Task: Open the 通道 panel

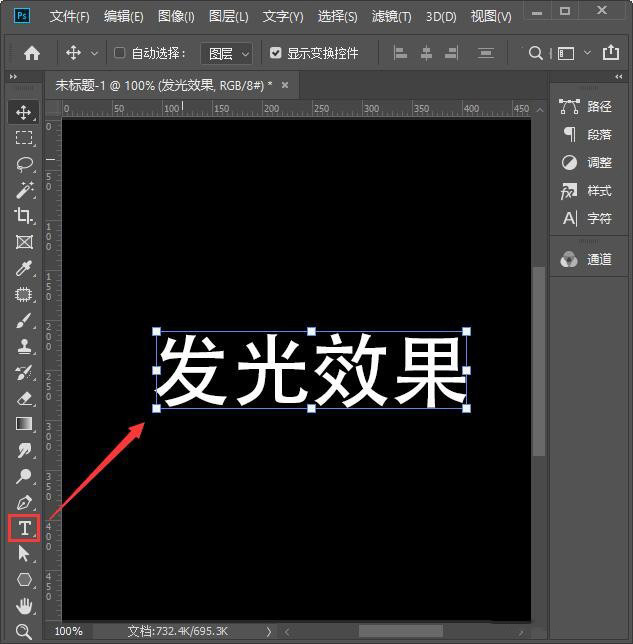Action: [586, 259]
